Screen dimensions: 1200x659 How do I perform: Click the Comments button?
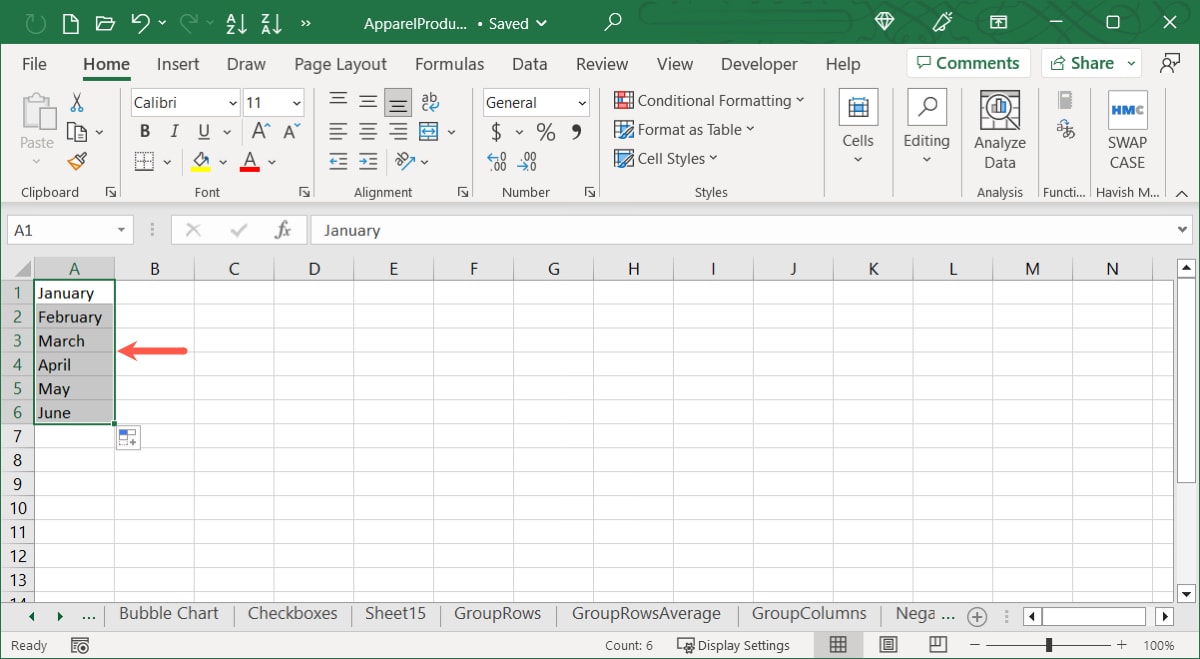pyautogui.click(x=967, y=62)
